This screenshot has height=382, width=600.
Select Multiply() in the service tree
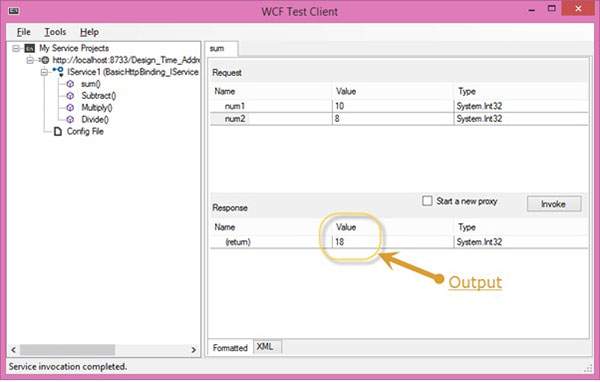96,108
